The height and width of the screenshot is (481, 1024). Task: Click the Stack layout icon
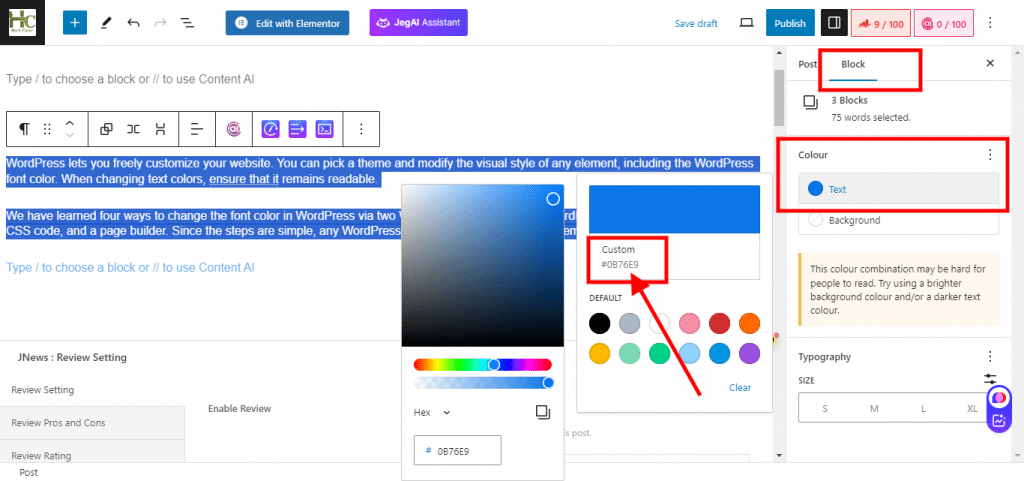click(x=160, y=129)
